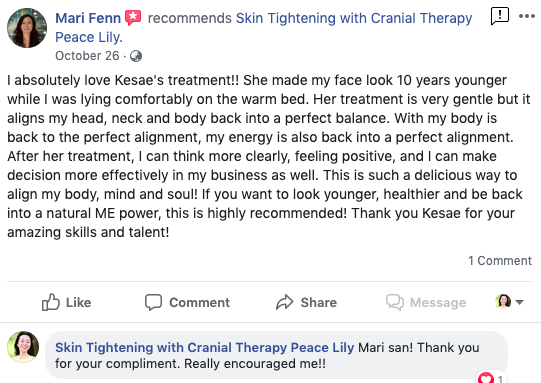This screenshot has width=541, height=383.
Task: Click the red recommendation star badge
Action: tap(133, 18)
